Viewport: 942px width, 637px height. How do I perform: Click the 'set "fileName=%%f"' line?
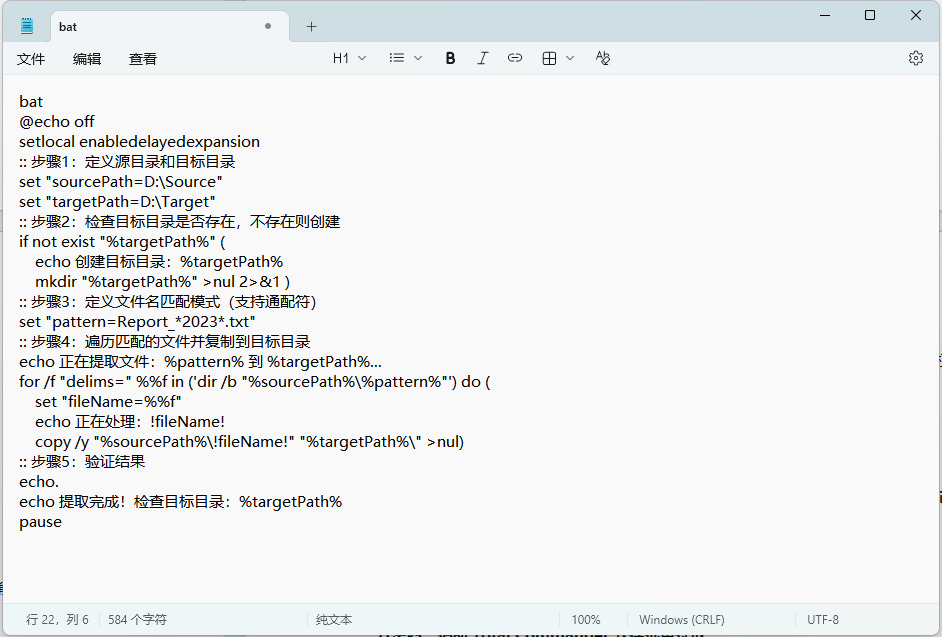[108, 401]
